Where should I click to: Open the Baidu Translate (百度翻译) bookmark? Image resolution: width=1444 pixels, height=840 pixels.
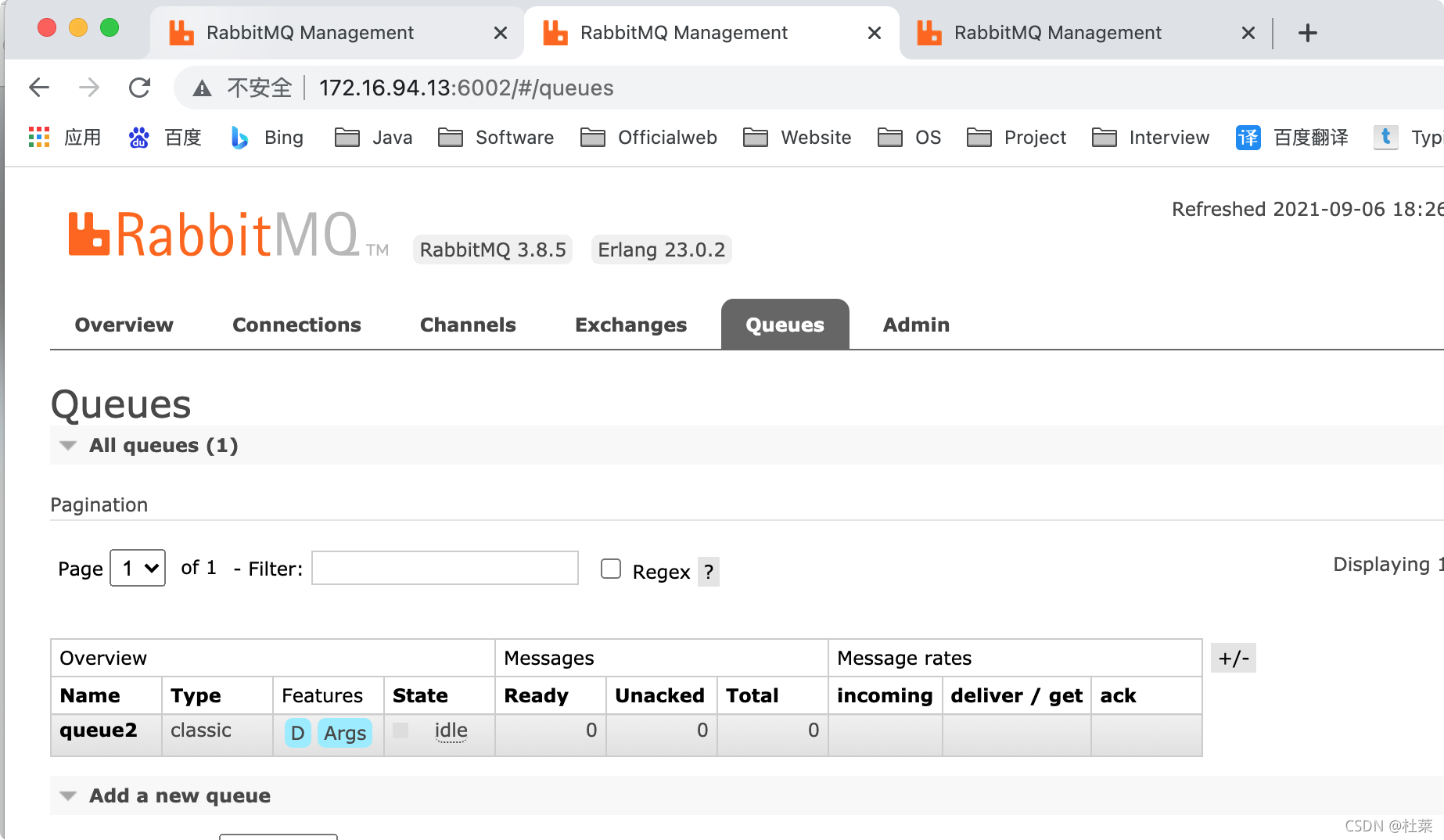[x=1292, y=138]
